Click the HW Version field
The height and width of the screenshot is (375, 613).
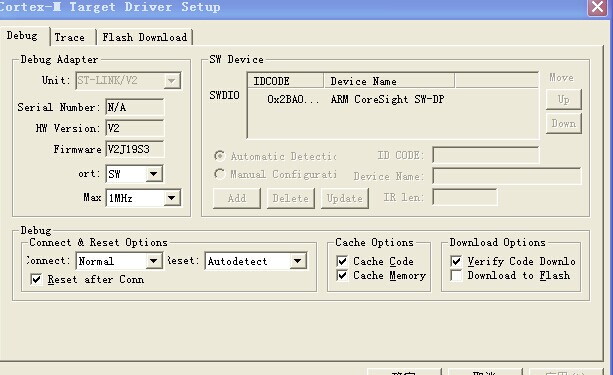(x=135, y=128)
